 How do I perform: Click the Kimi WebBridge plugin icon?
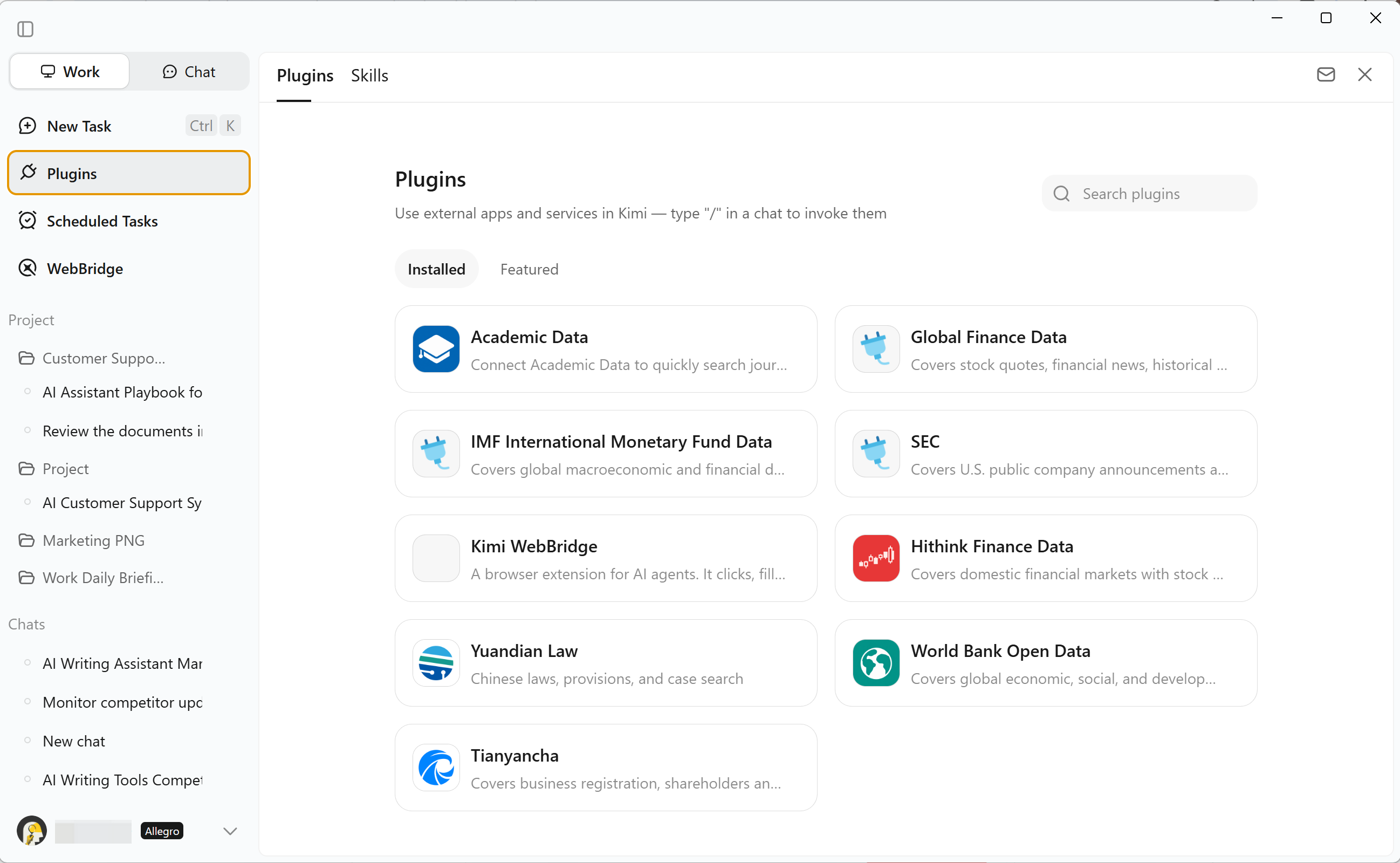point(436,558)
